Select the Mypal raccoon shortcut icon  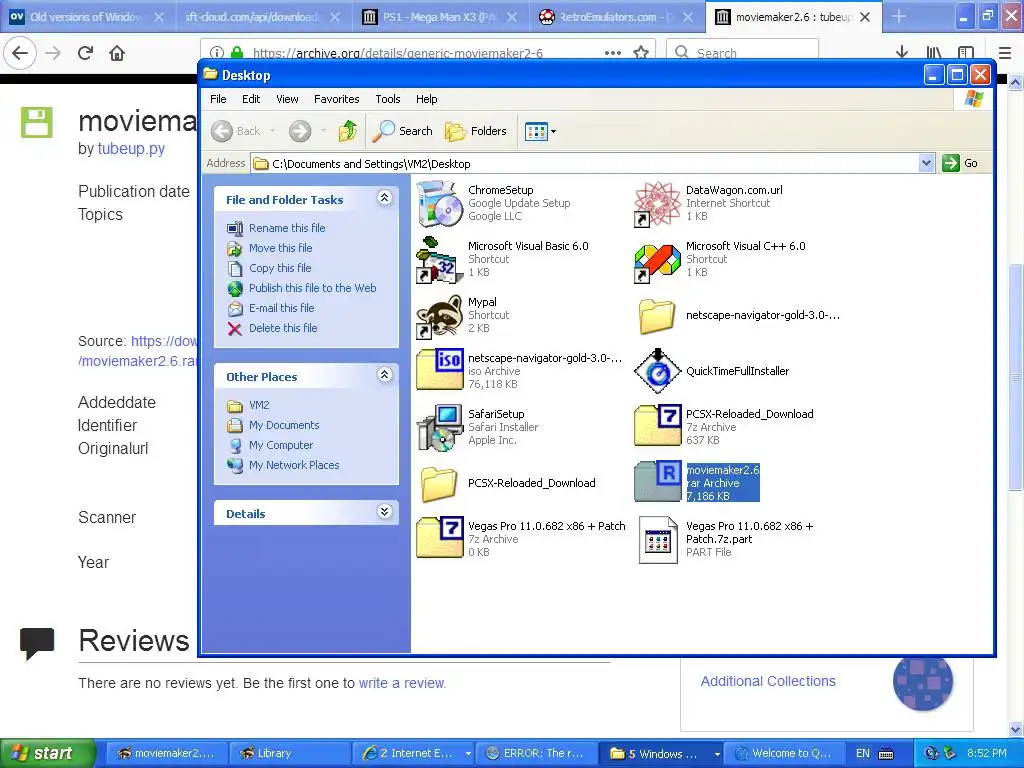(440, 316)
